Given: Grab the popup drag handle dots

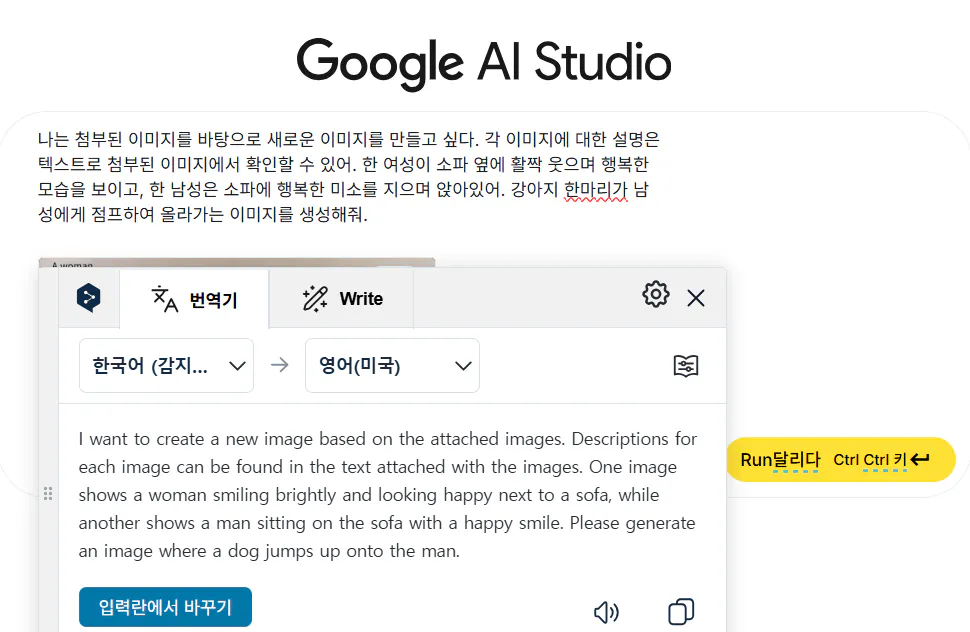Looking at the screenshot, I should click(x=48, y=493).
